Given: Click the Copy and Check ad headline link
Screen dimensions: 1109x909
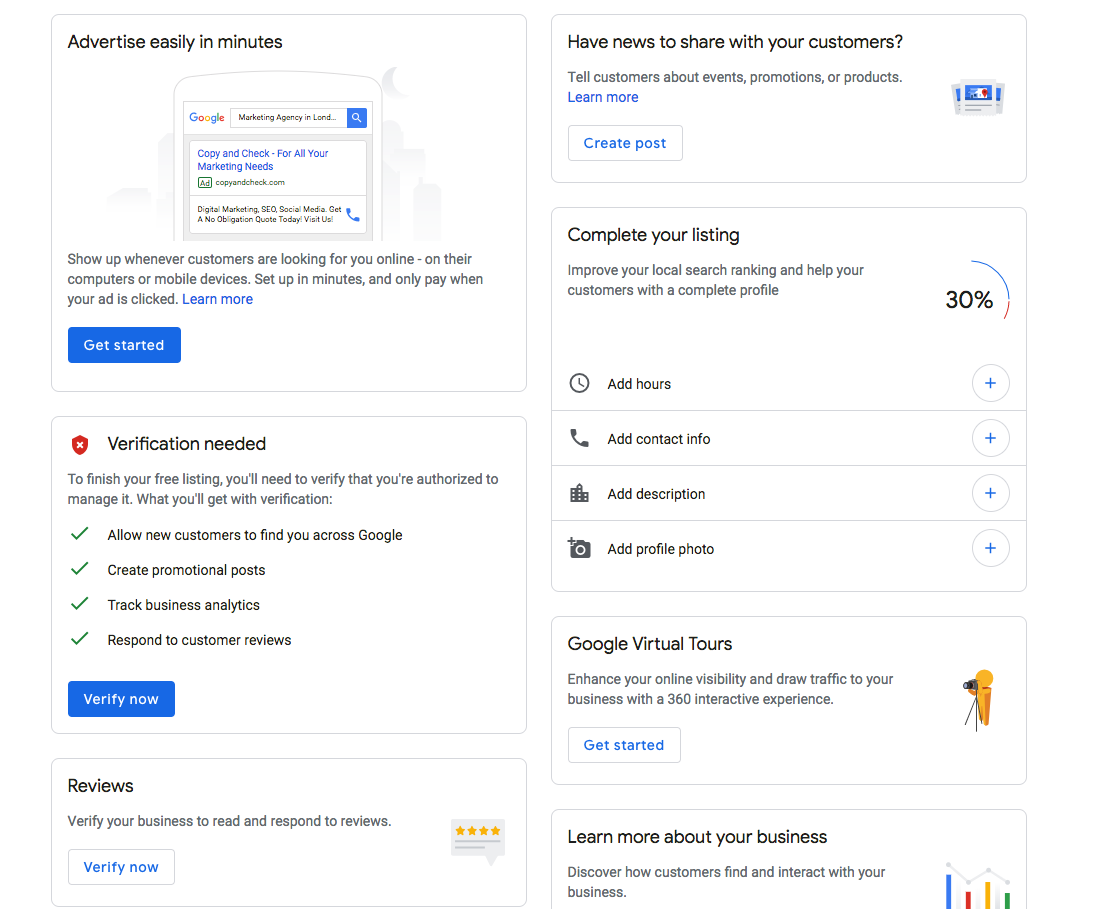Looking at the screenshot, I should pos(262,160).
